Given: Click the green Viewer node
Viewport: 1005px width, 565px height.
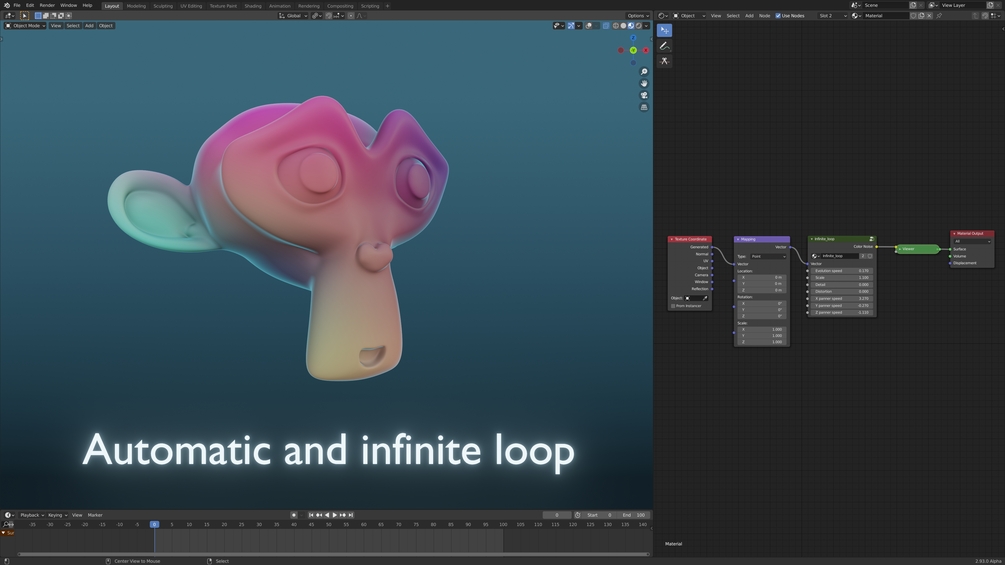Looking at the screenshot, I should (918, 249).
